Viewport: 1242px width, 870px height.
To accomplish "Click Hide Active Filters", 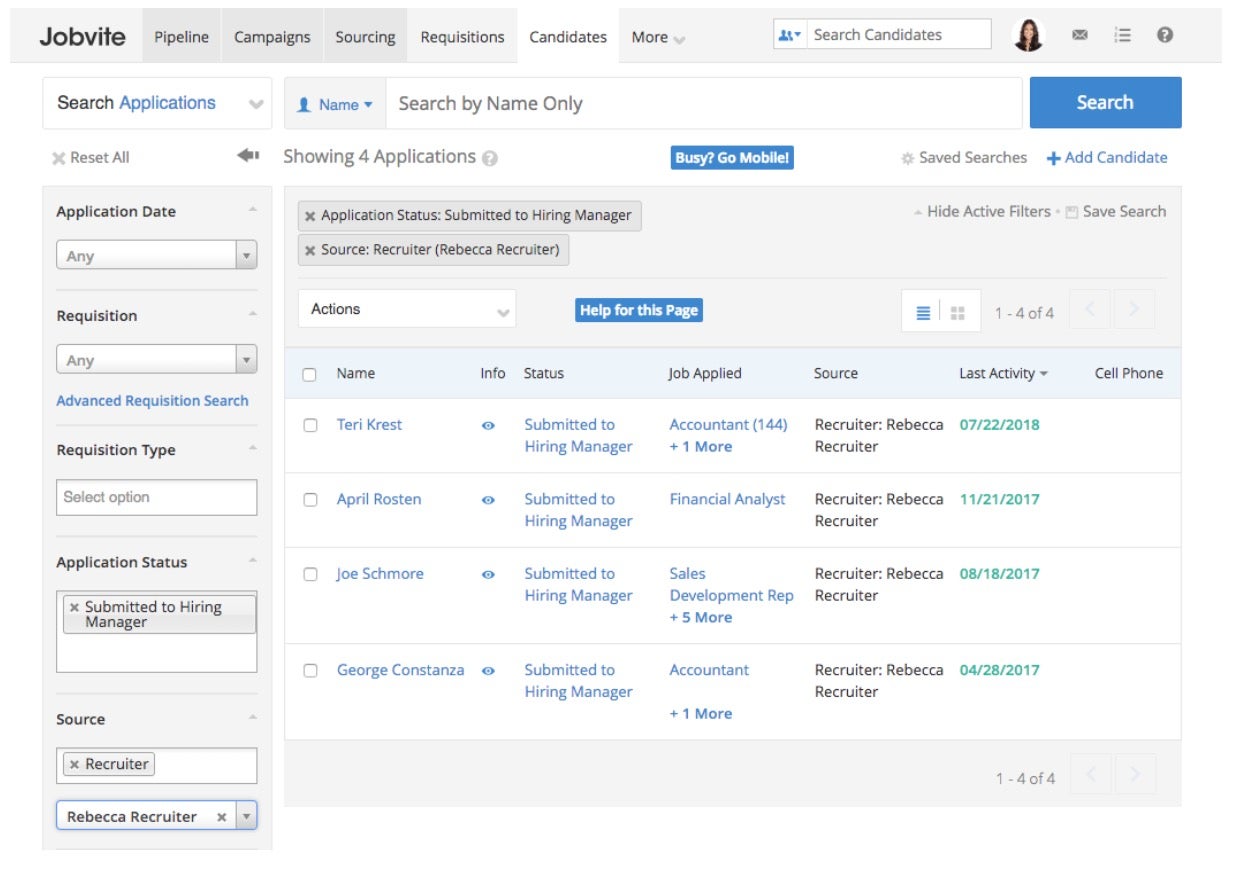I will (x=982, y=212).
